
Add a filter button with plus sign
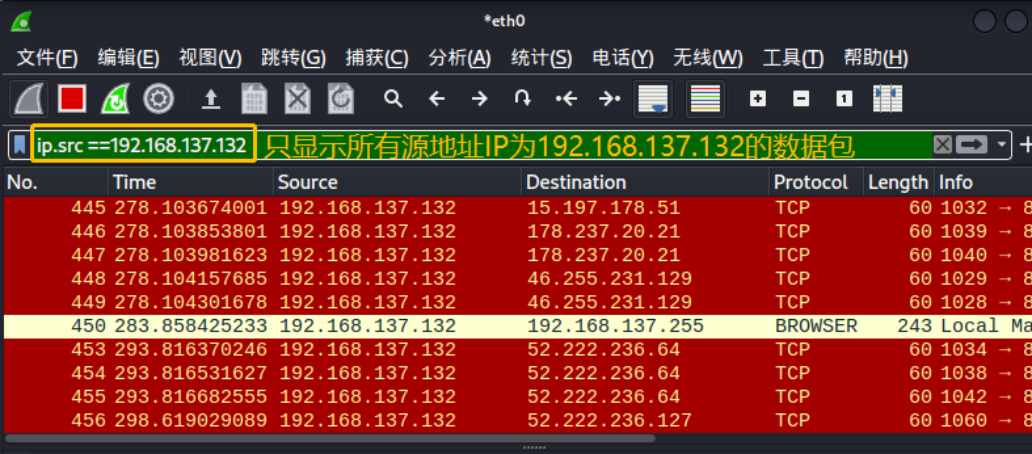pyautogui.click(x=1025, y=144)
